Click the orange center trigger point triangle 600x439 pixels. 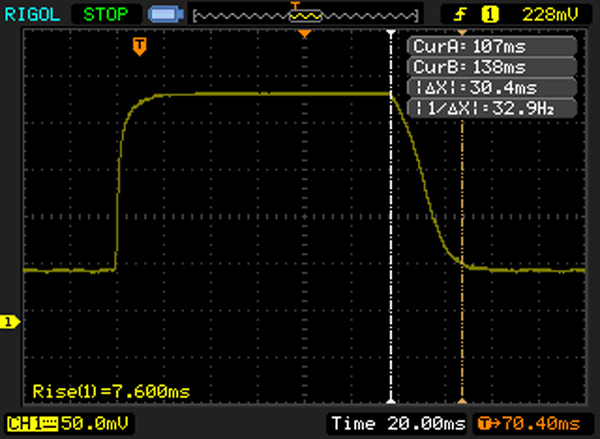pyautogui.click(x=305, y=34)
